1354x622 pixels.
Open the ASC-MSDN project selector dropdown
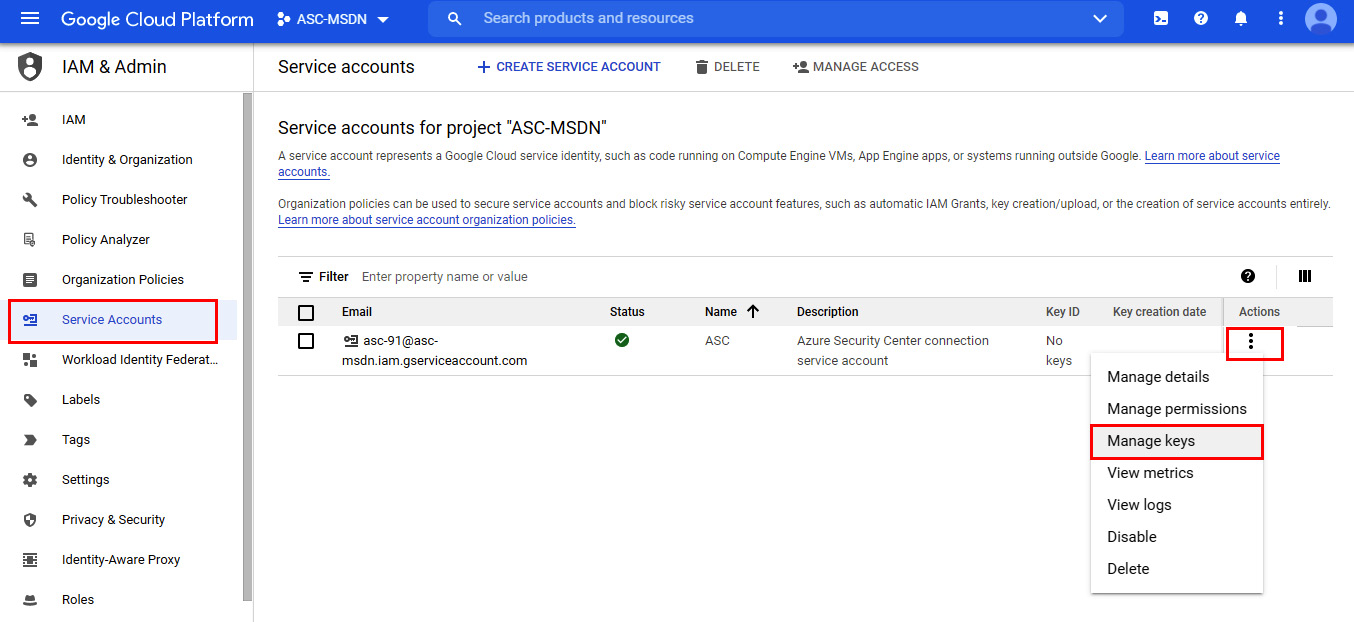click(333, 19)
